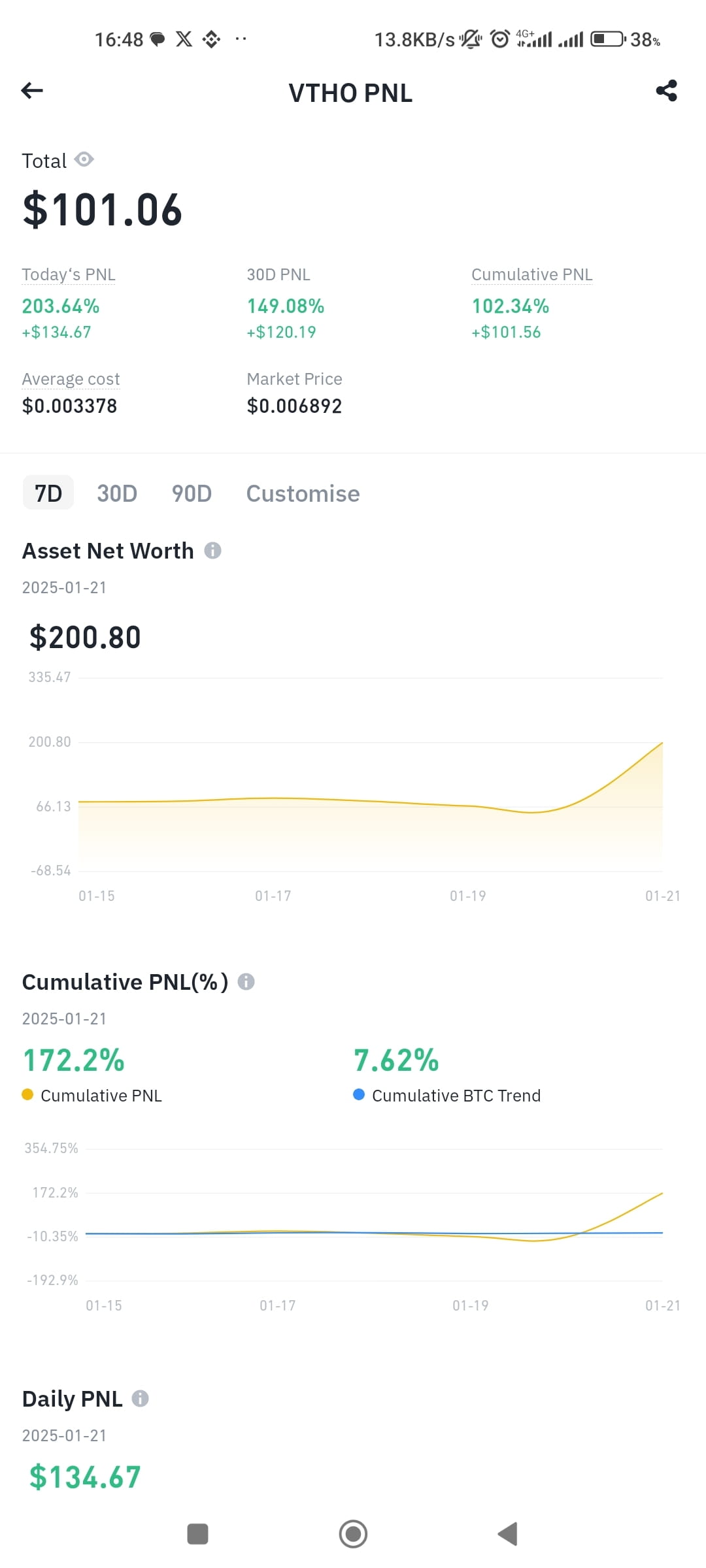Open the share icon for VTHO PNL
706x1568 pixels.
tap(666, 91)
